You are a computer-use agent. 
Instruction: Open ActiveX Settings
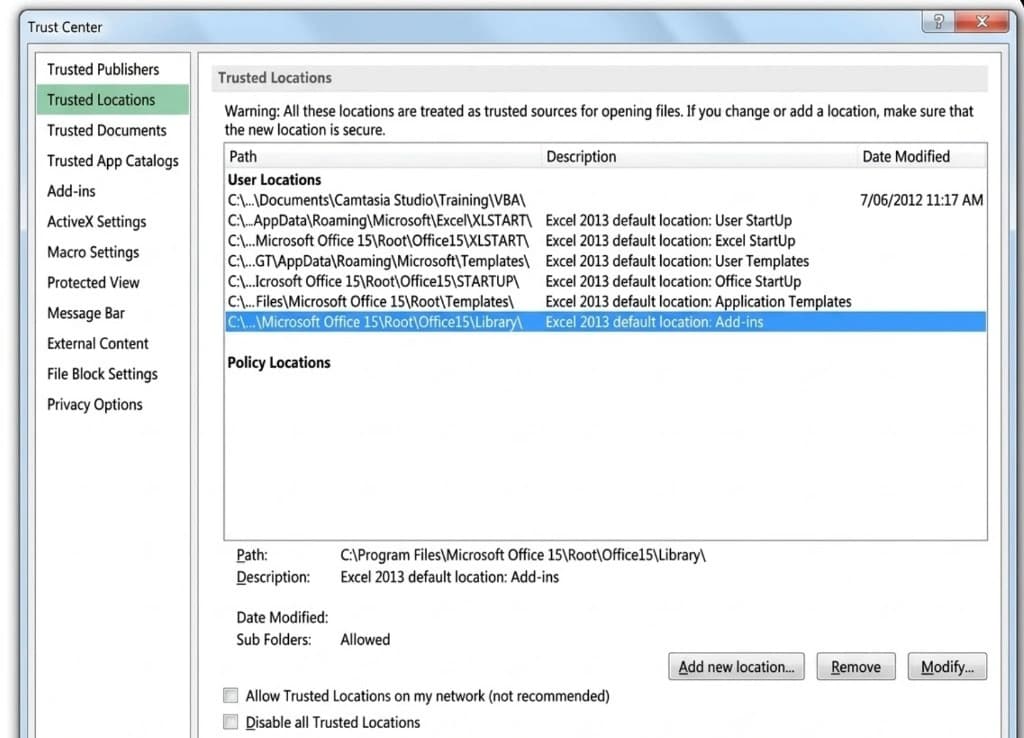(98, 221)
